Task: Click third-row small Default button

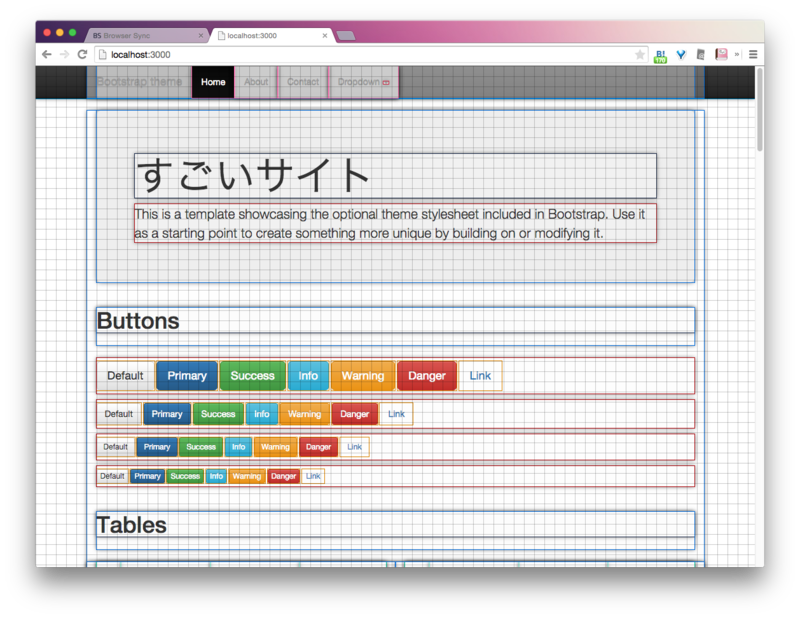Action: [116, 447]
